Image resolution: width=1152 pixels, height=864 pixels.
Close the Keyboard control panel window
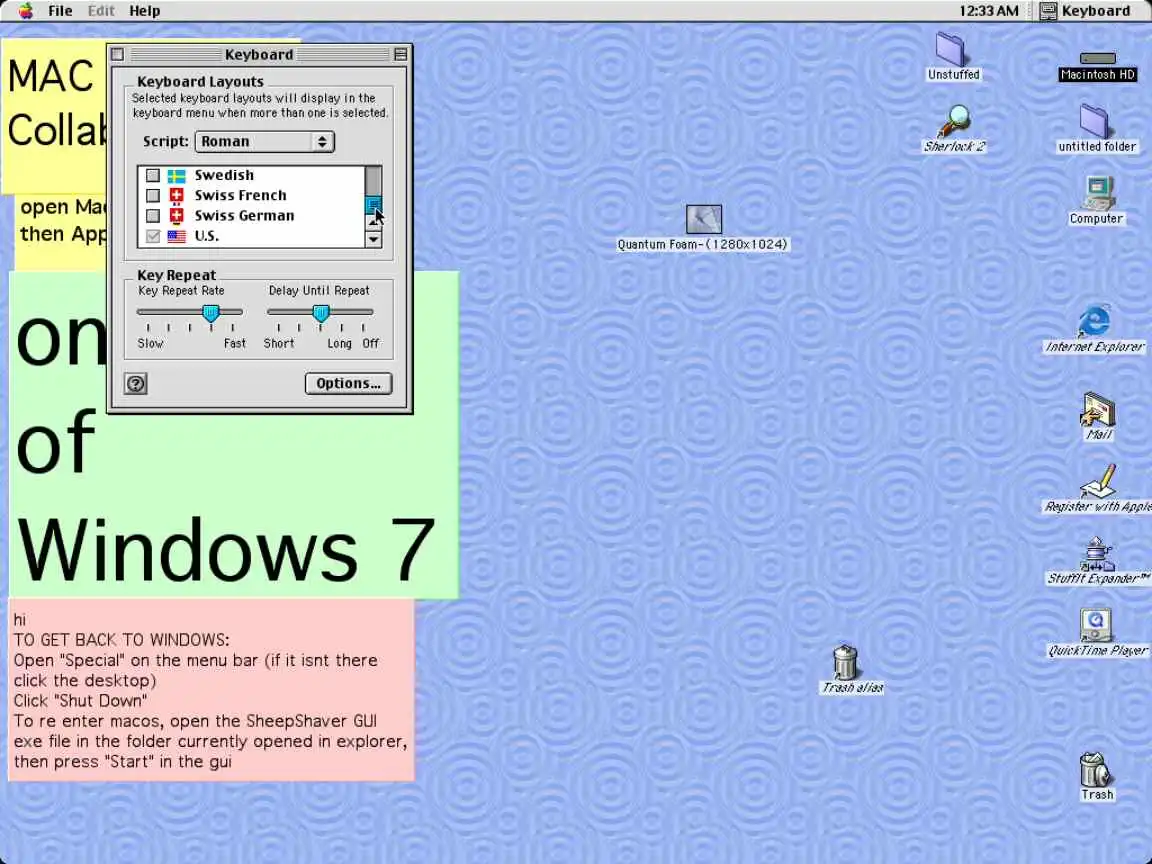click(x=118, y=55)
